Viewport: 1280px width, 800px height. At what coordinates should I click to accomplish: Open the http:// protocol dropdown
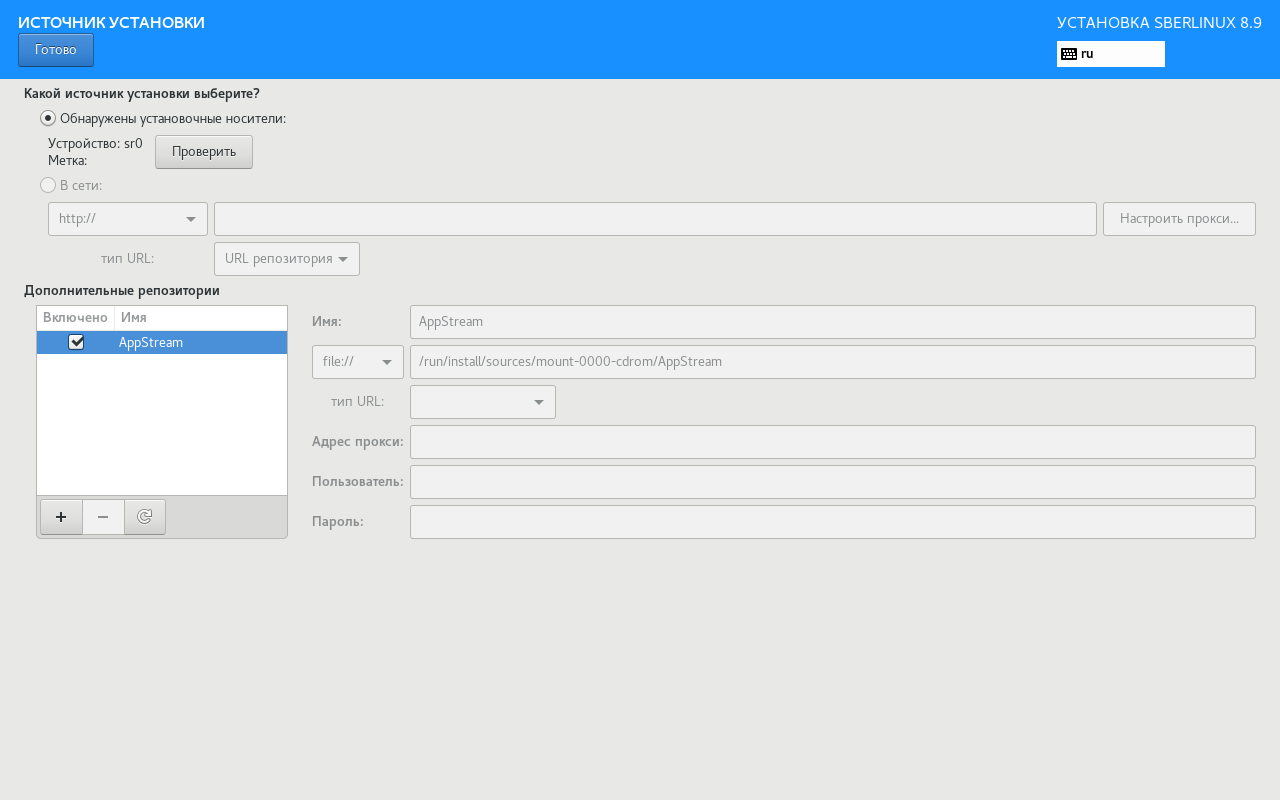pyautogui.click(x=128, y=219)
